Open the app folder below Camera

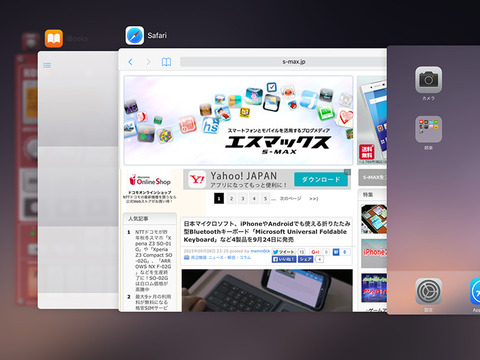(428, 129)
